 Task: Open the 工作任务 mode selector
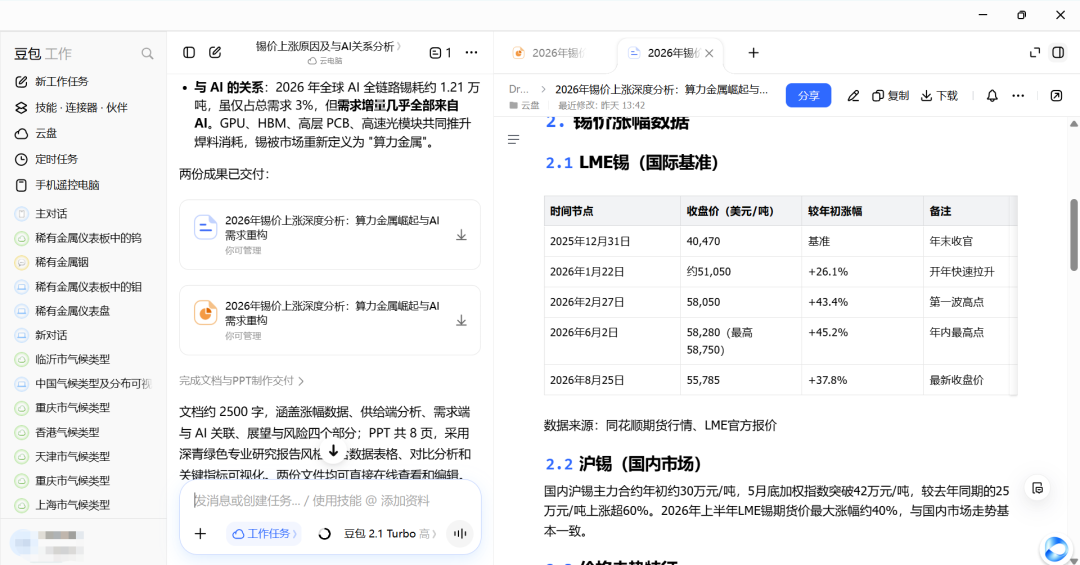tap(264, 533)
